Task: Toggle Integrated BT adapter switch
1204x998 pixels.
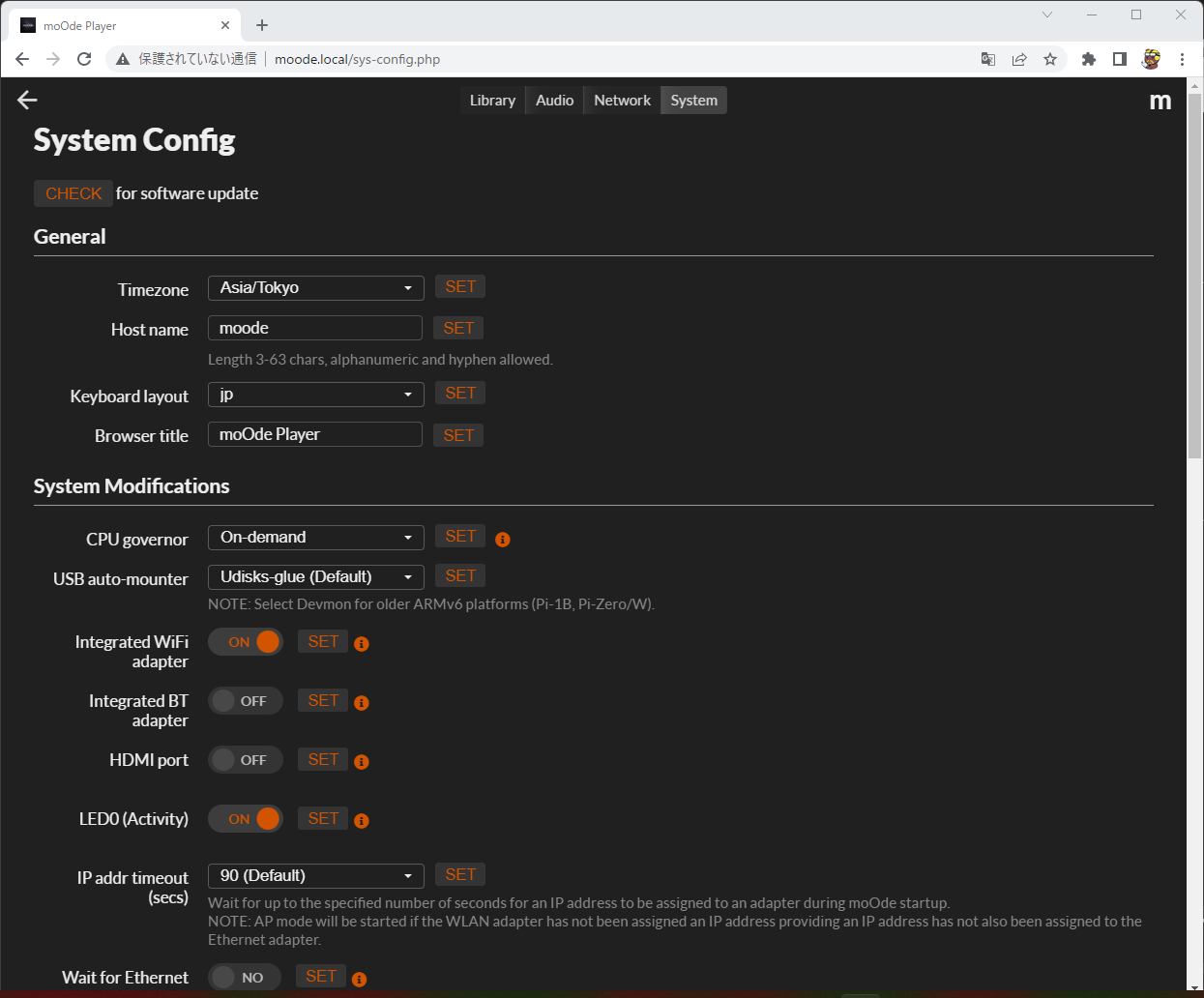Action: pos(246,700)
